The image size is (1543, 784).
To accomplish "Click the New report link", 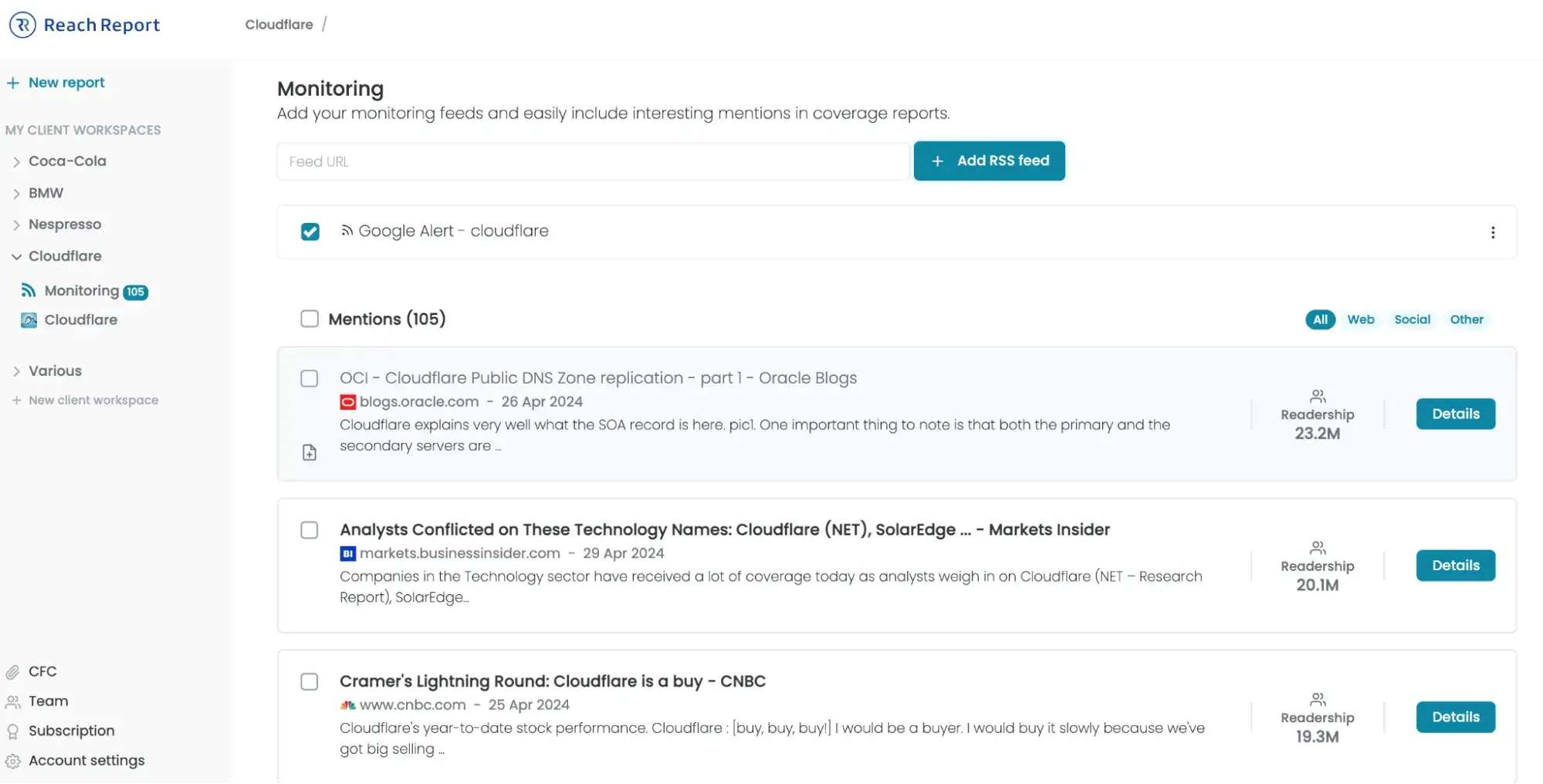I will 66,83.
